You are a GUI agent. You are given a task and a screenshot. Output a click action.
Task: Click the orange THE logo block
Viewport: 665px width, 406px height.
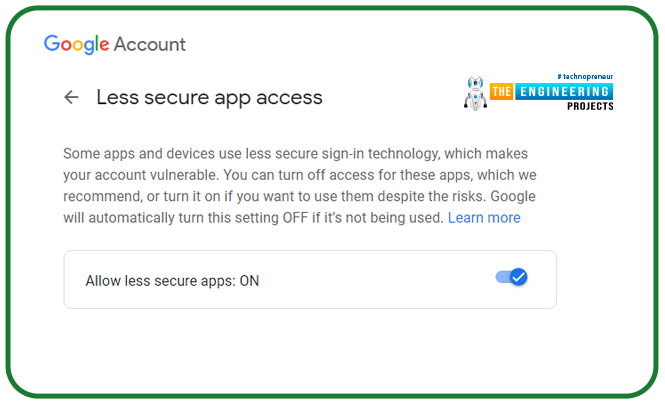click(502, 91)
